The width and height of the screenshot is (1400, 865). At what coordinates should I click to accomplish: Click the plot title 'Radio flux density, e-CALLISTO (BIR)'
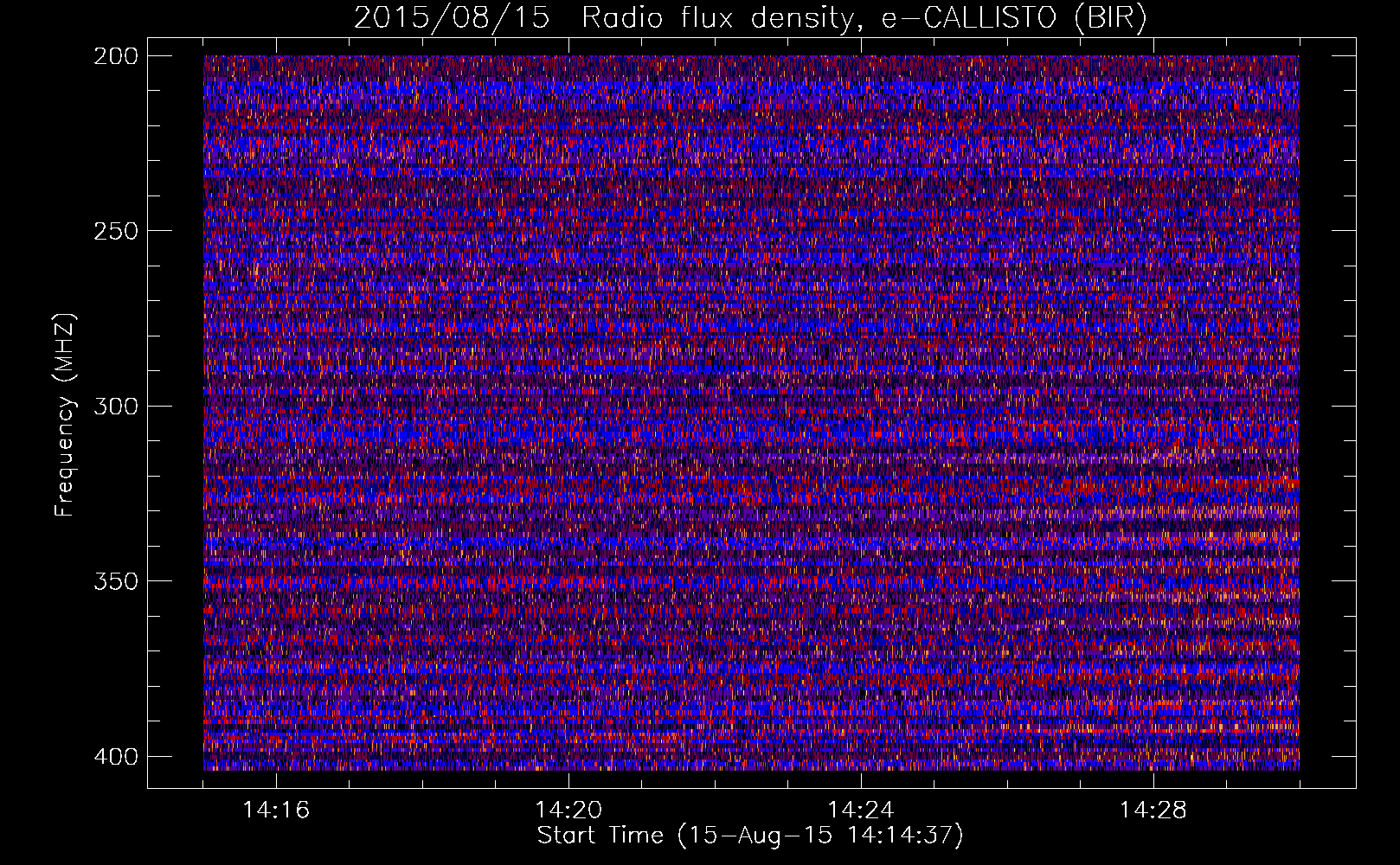(864, 17)
